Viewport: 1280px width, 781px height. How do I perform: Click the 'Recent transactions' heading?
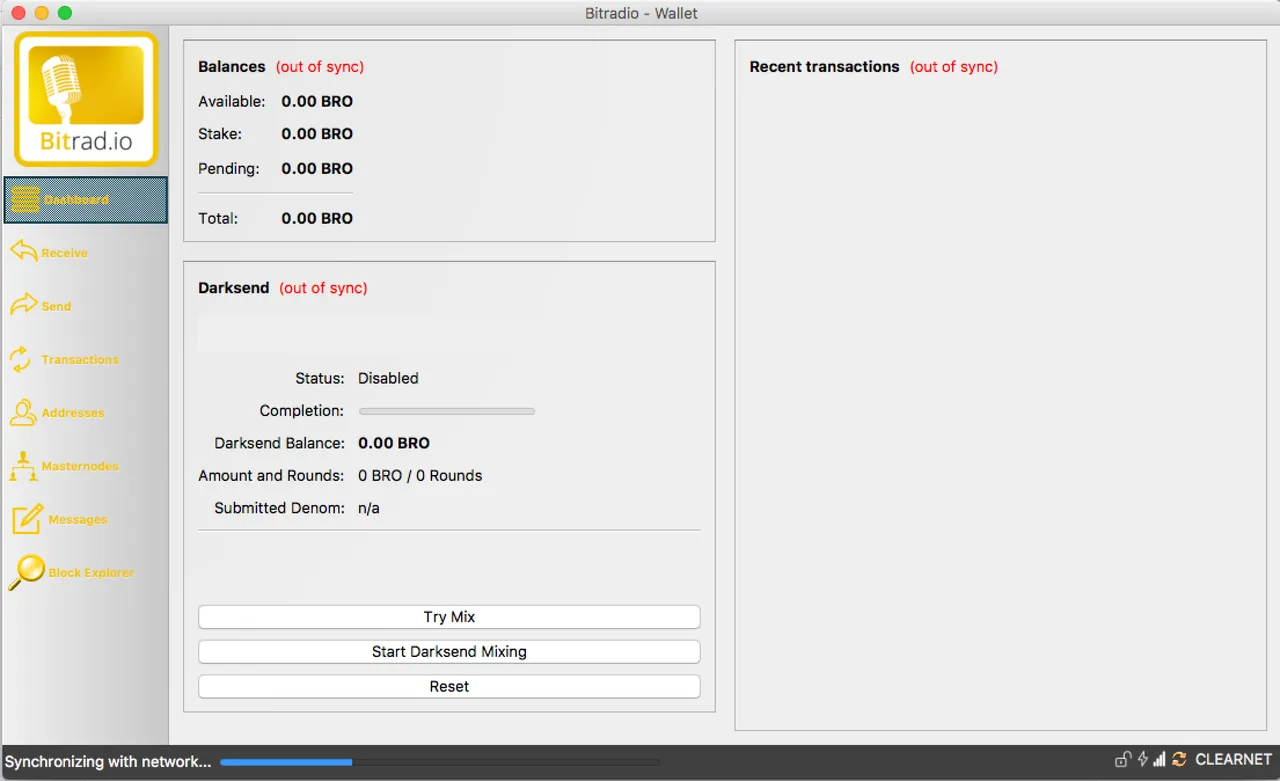pos(825,67)
